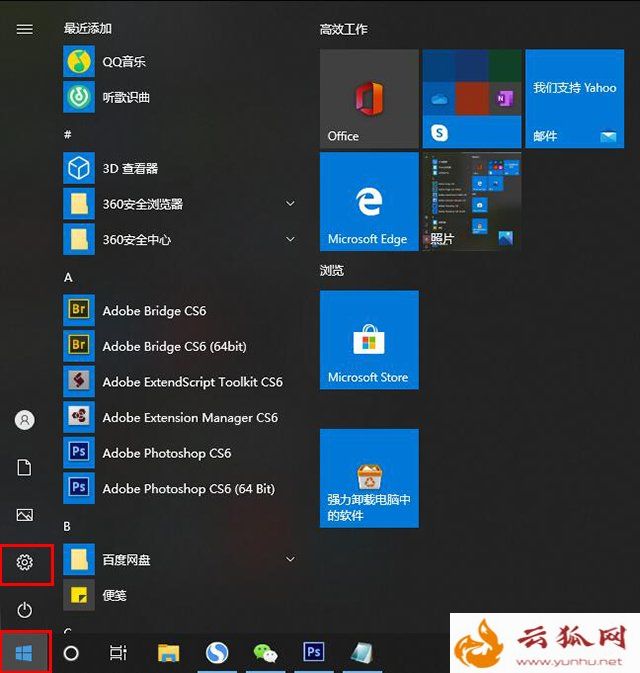Viewport: 640px width, 673px height.
Task: Open File Explorer on taskbar
Action: 168,653
